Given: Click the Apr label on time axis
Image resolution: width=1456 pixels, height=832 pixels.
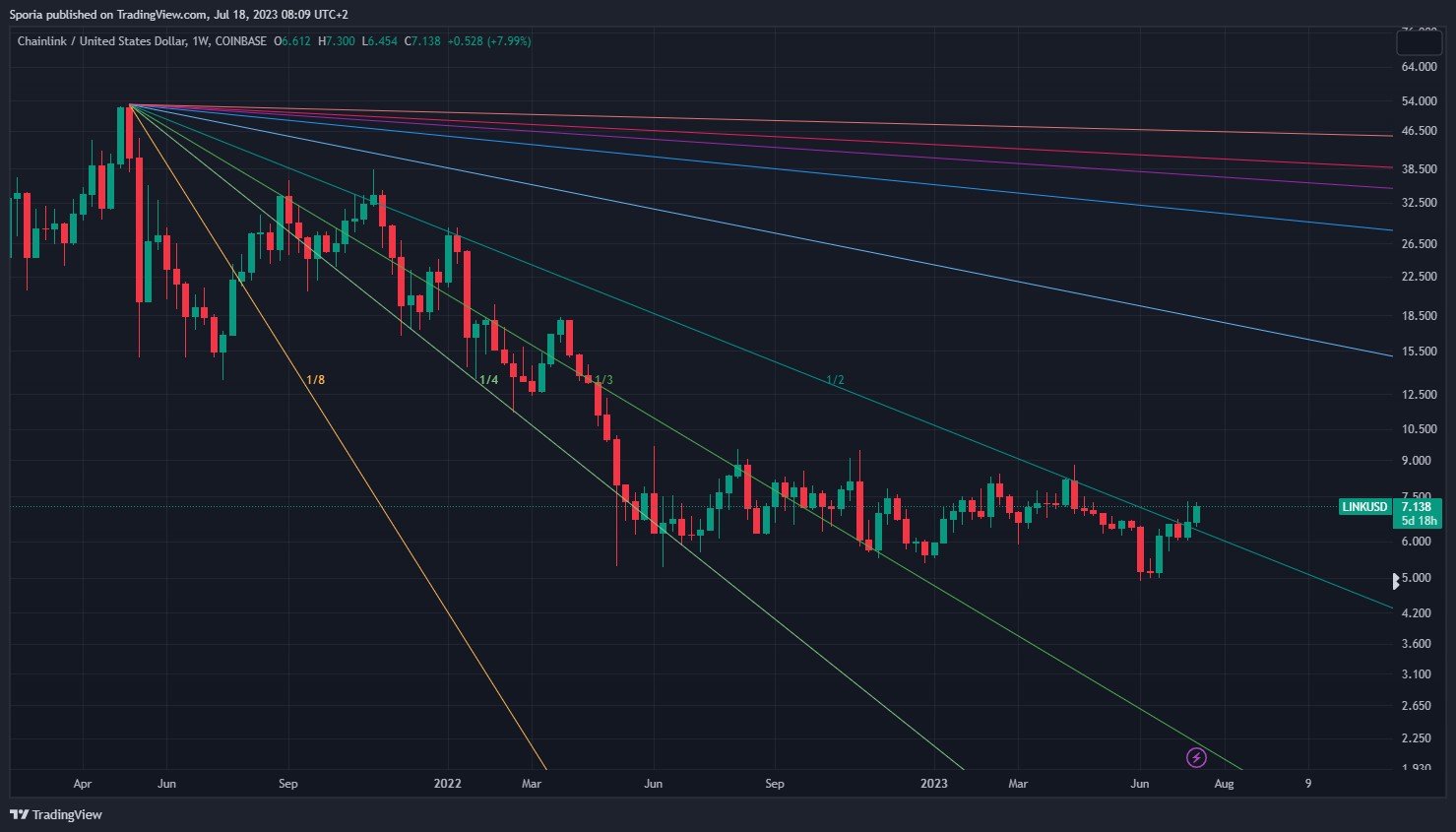Looking at the screenshot, I should tap(83, 784).
